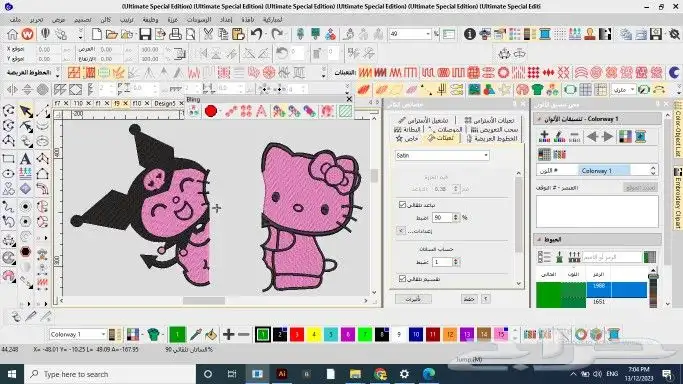Click the left arrow in the Colorway panel
The height and width of the screenshot is (384, 683).
click(592, 137)
